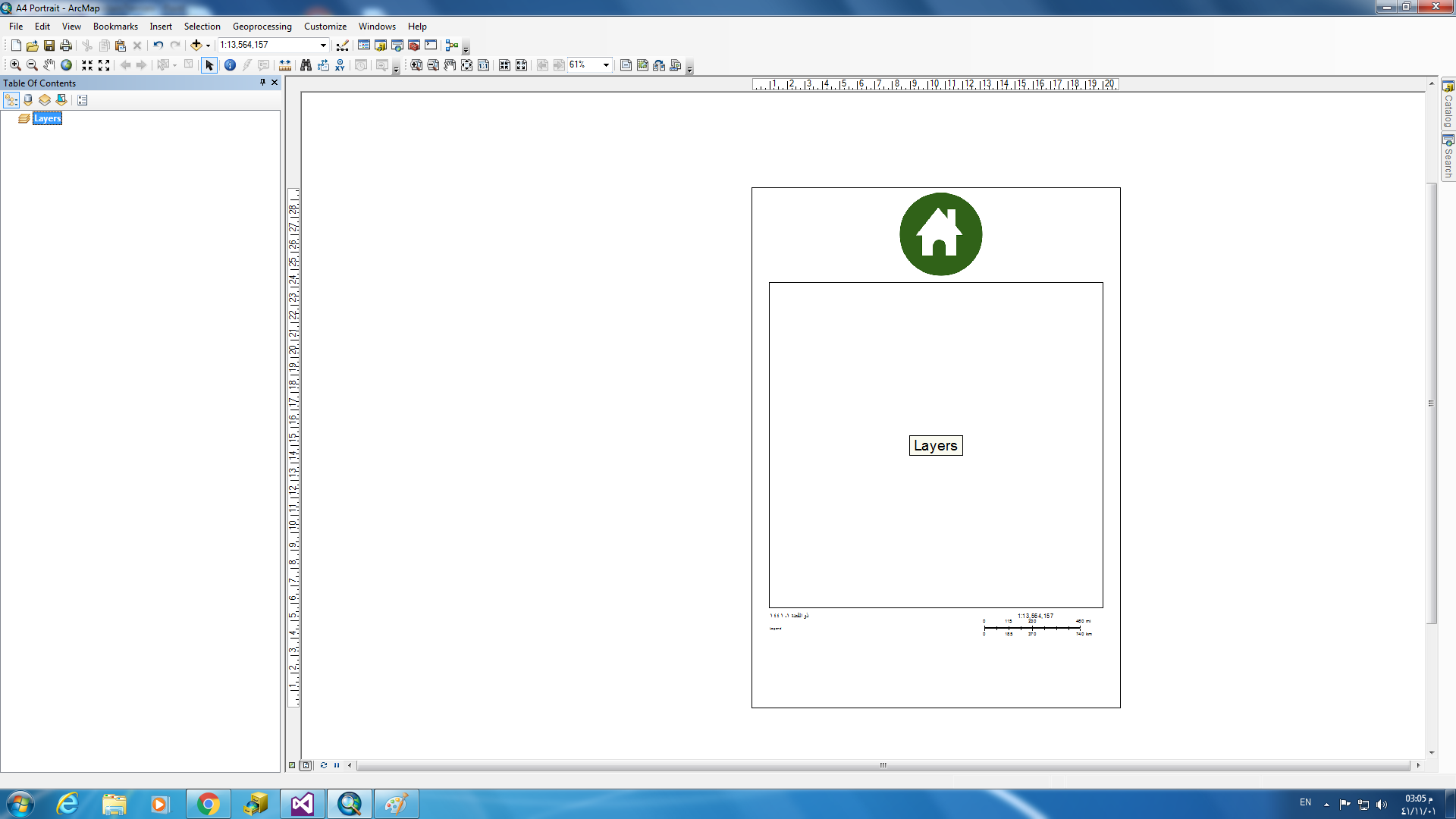Select the Layout Pan tool
This screenshot has height=819, width=1456.
(x=450, y=65)
